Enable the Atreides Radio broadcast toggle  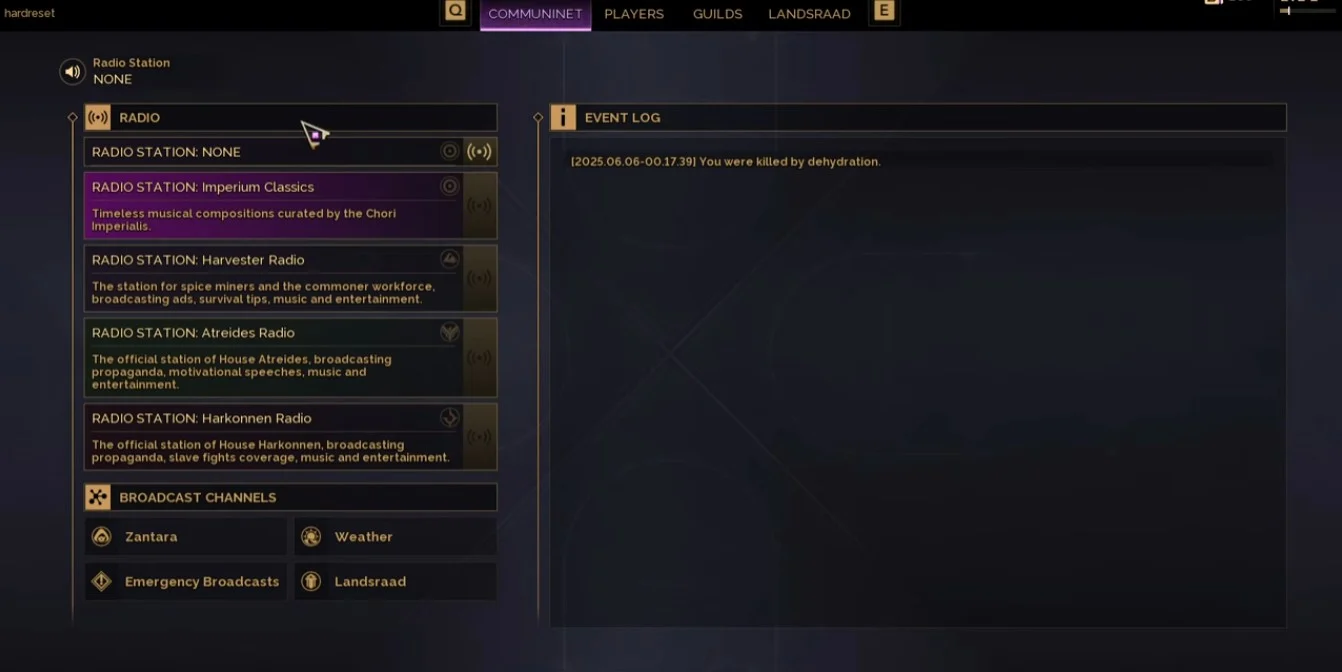click(480, 358)
